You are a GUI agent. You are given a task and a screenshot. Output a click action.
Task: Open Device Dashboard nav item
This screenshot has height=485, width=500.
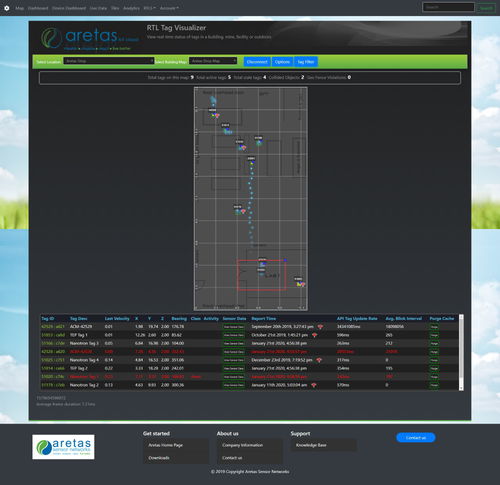pos(69,8)
